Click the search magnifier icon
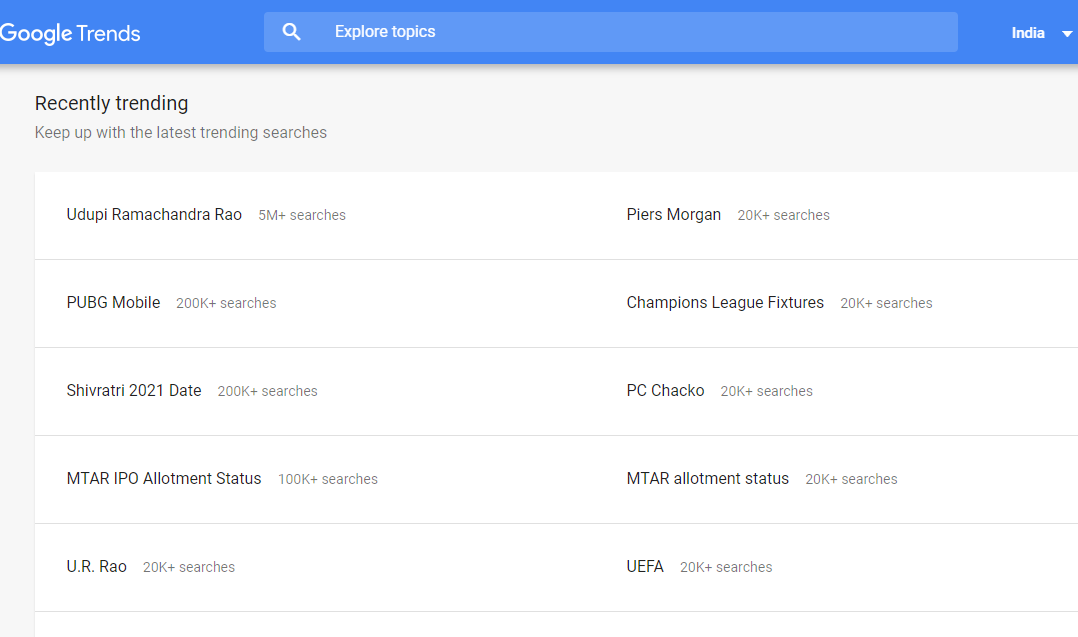This screenshot has width=1078, height=637. [292, 32]
